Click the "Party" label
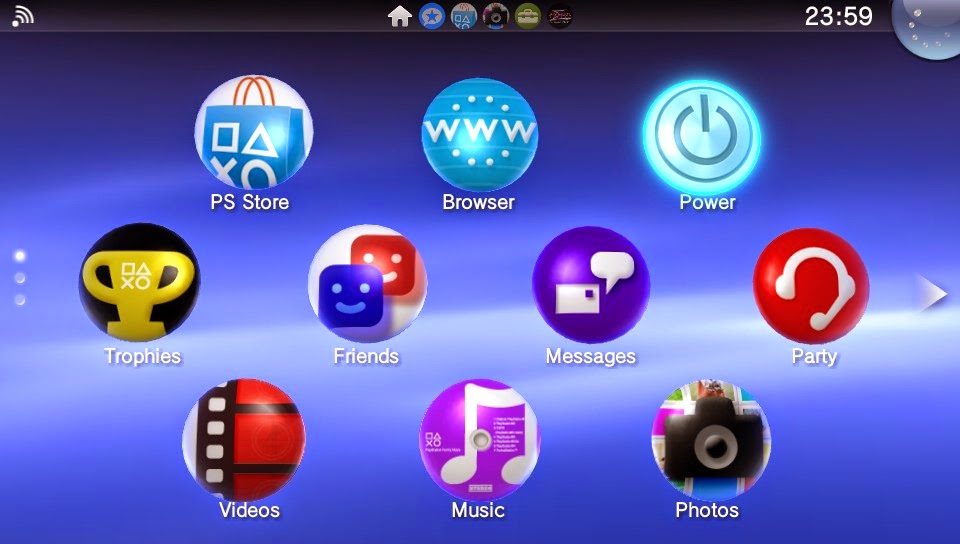960x544 pixels. [x=814, y=357]
